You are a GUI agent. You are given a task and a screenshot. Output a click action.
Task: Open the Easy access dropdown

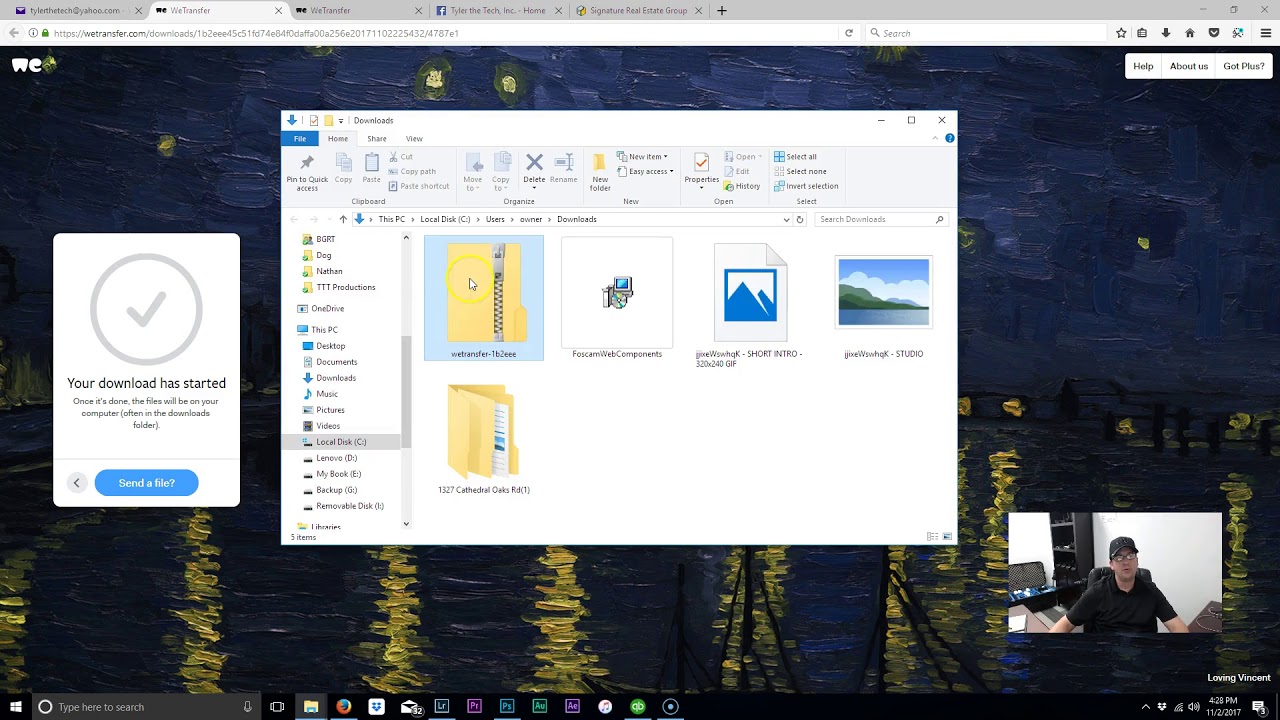click(645, 171)
